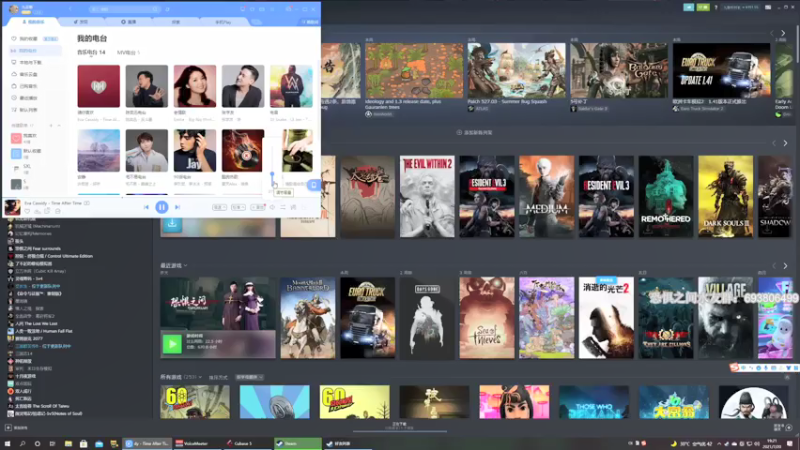The height and width of the screenshot is (450, 800).
Task: Click 添加新的列架 in Steam library
Action: (x=474, y=133)
